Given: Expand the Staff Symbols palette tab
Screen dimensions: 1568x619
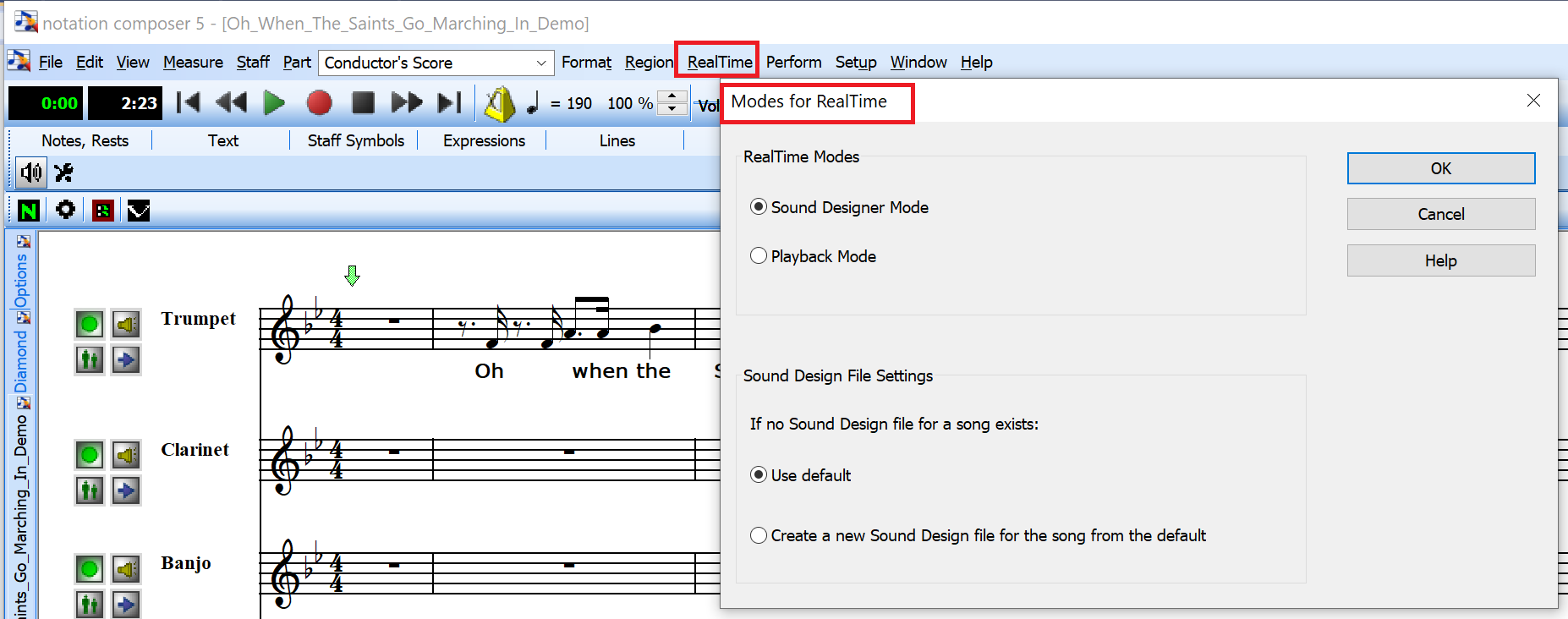Looking at the screenshot, I should tap(355, 140).
